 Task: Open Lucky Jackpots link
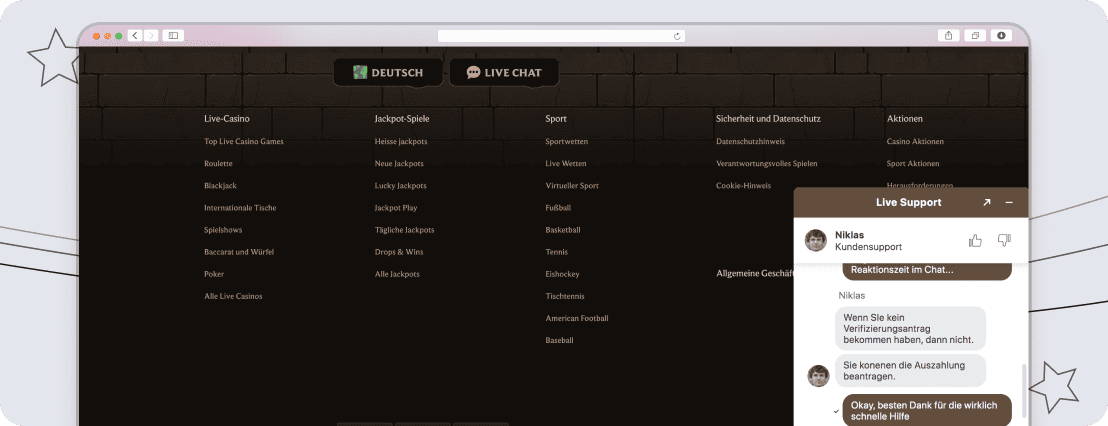401,186
